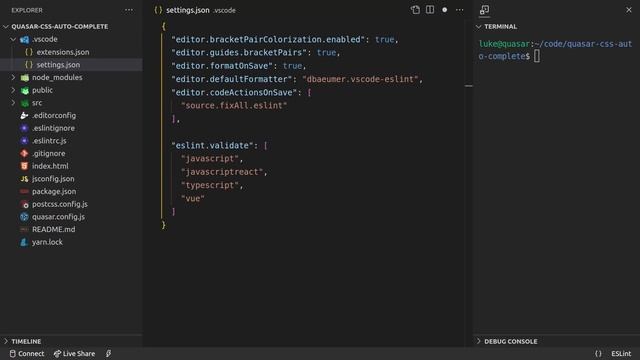
Task: Click the "typescript" array entry
Action: [210, 185]
